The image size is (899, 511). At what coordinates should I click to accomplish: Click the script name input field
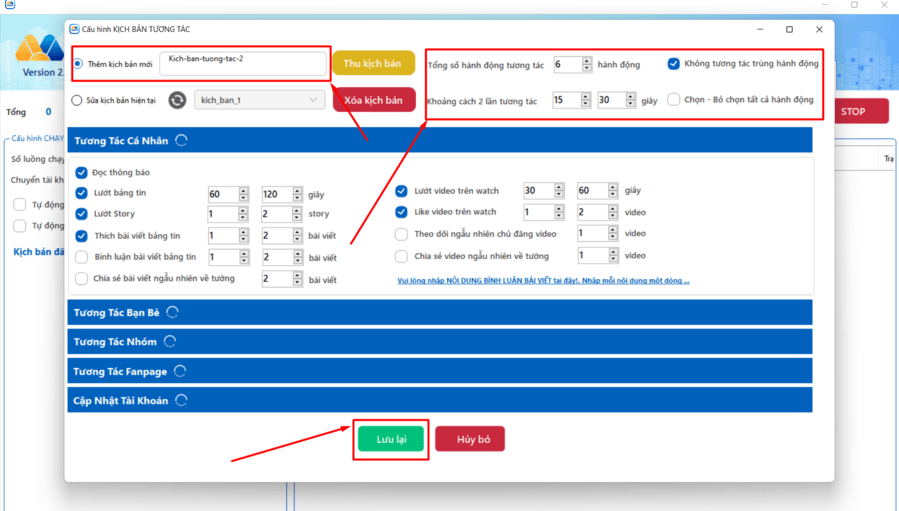click(243, 64)
